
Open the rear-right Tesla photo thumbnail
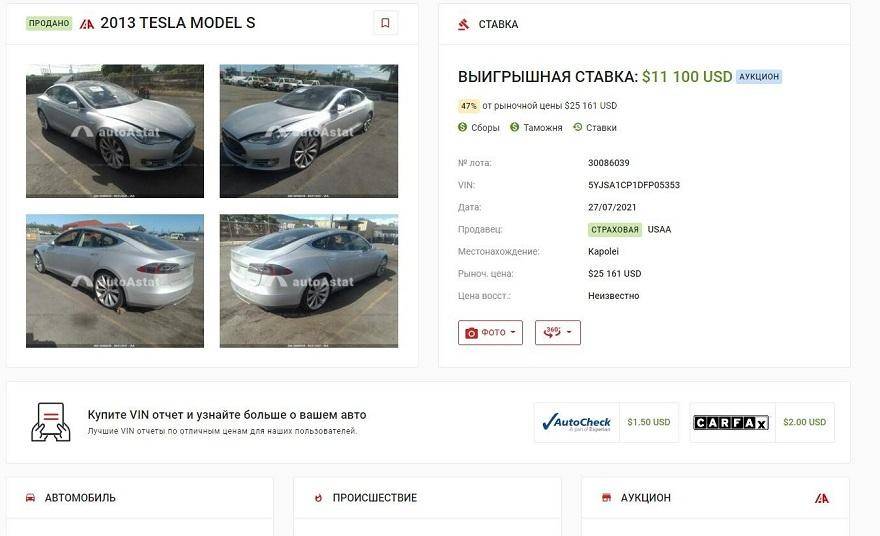[x=309, y=281]
